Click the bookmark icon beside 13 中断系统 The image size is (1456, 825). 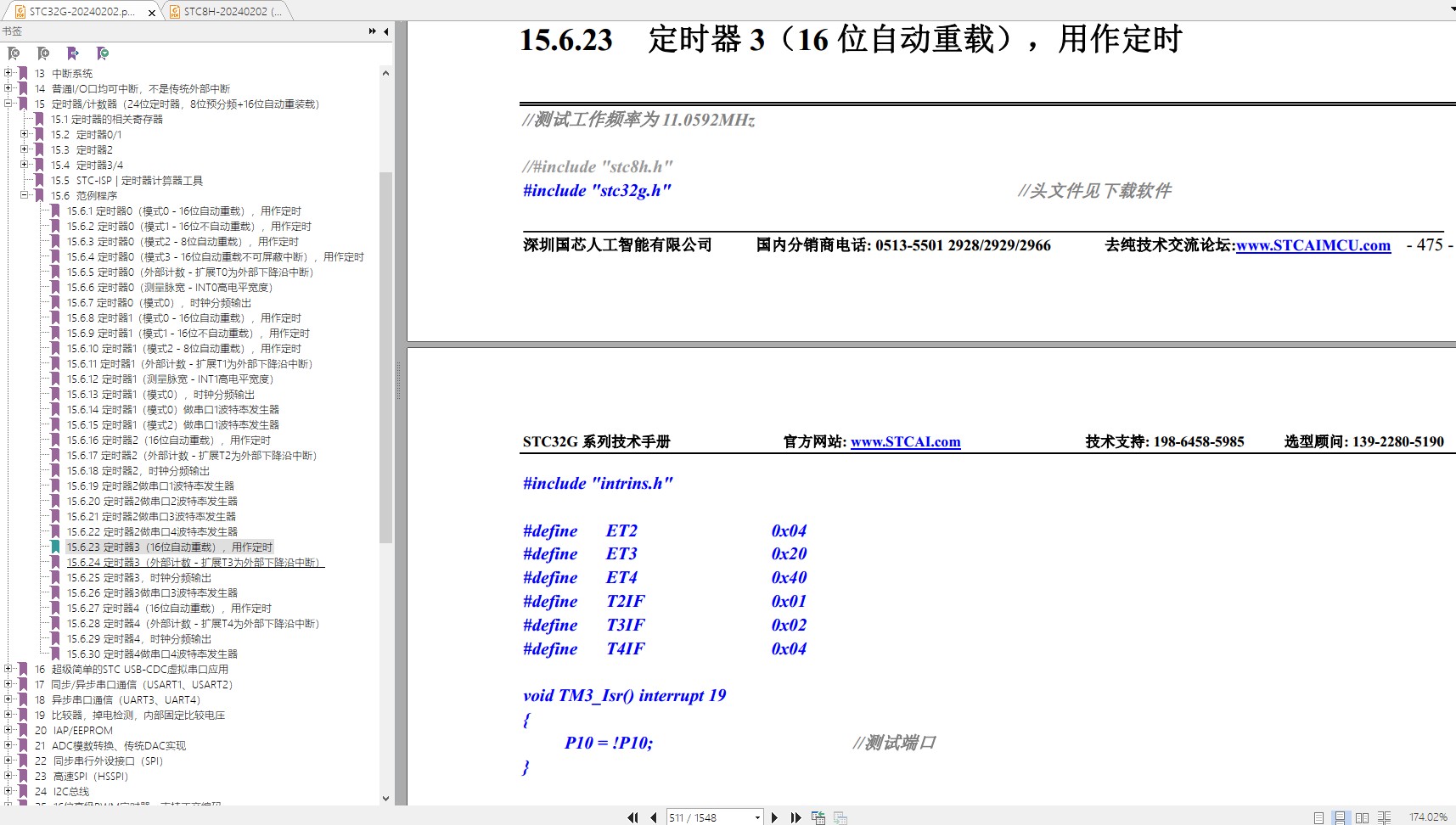[23, 74]
